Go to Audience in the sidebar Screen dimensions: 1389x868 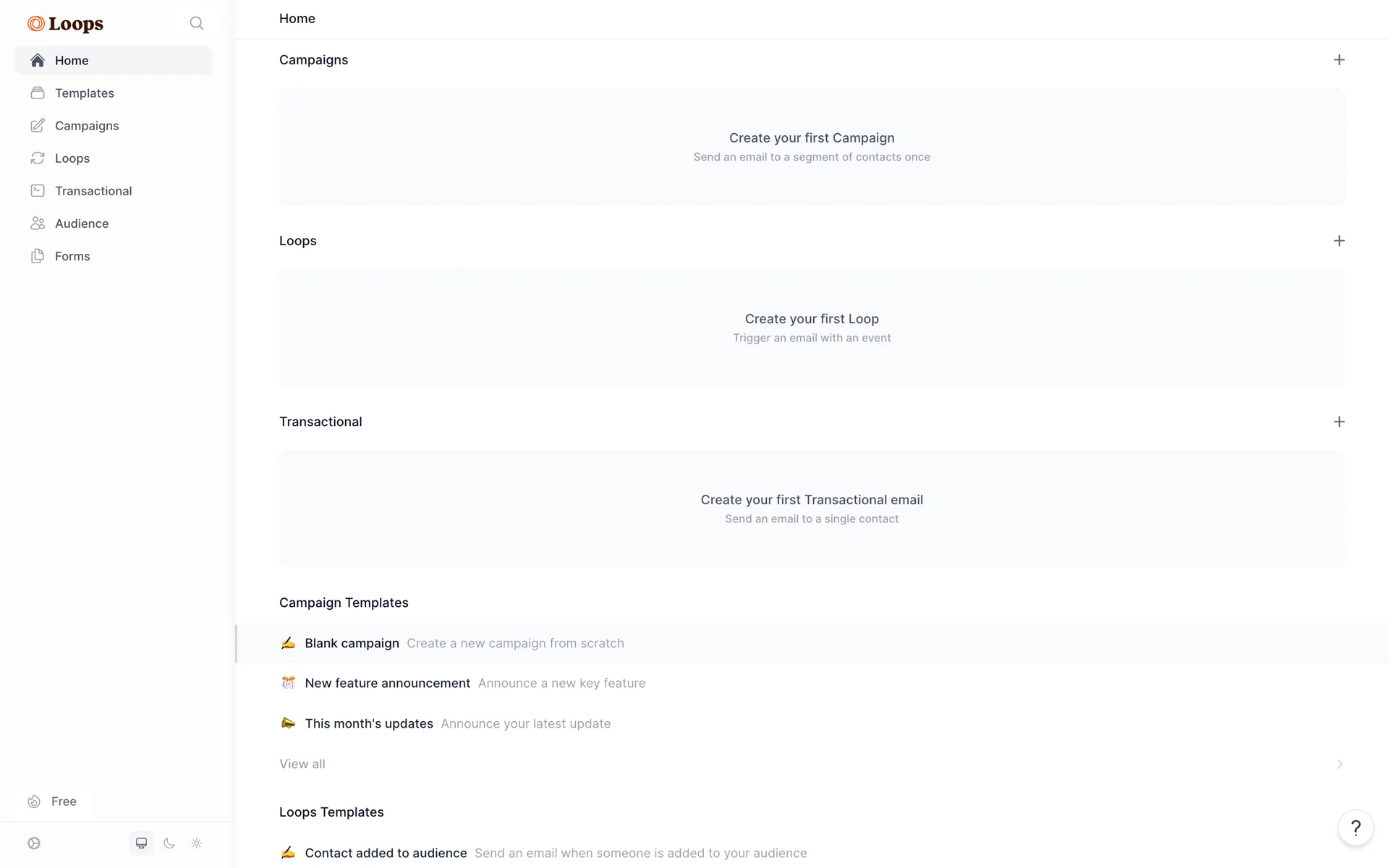click(81, 224)
